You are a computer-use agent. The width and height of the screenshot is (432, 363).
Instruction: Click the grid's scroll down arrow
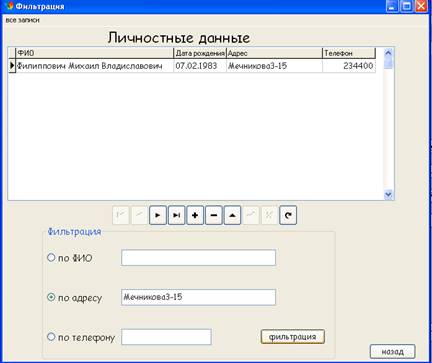tap(388, 194)
